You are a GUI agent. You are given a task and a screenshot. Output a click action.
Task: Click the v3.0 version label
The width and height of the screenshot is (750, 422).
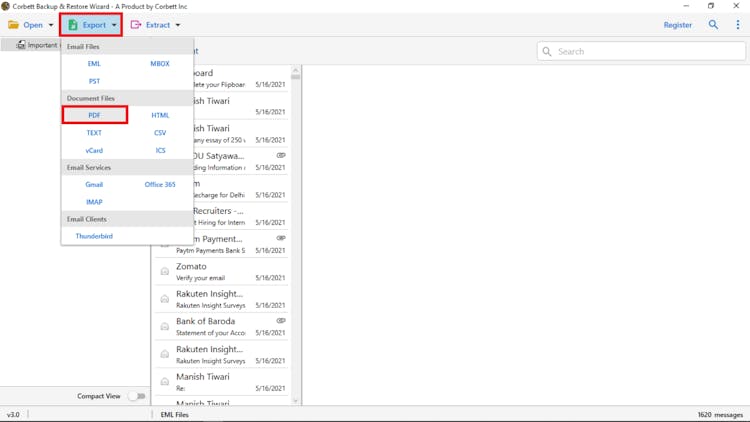pos(13,415)
